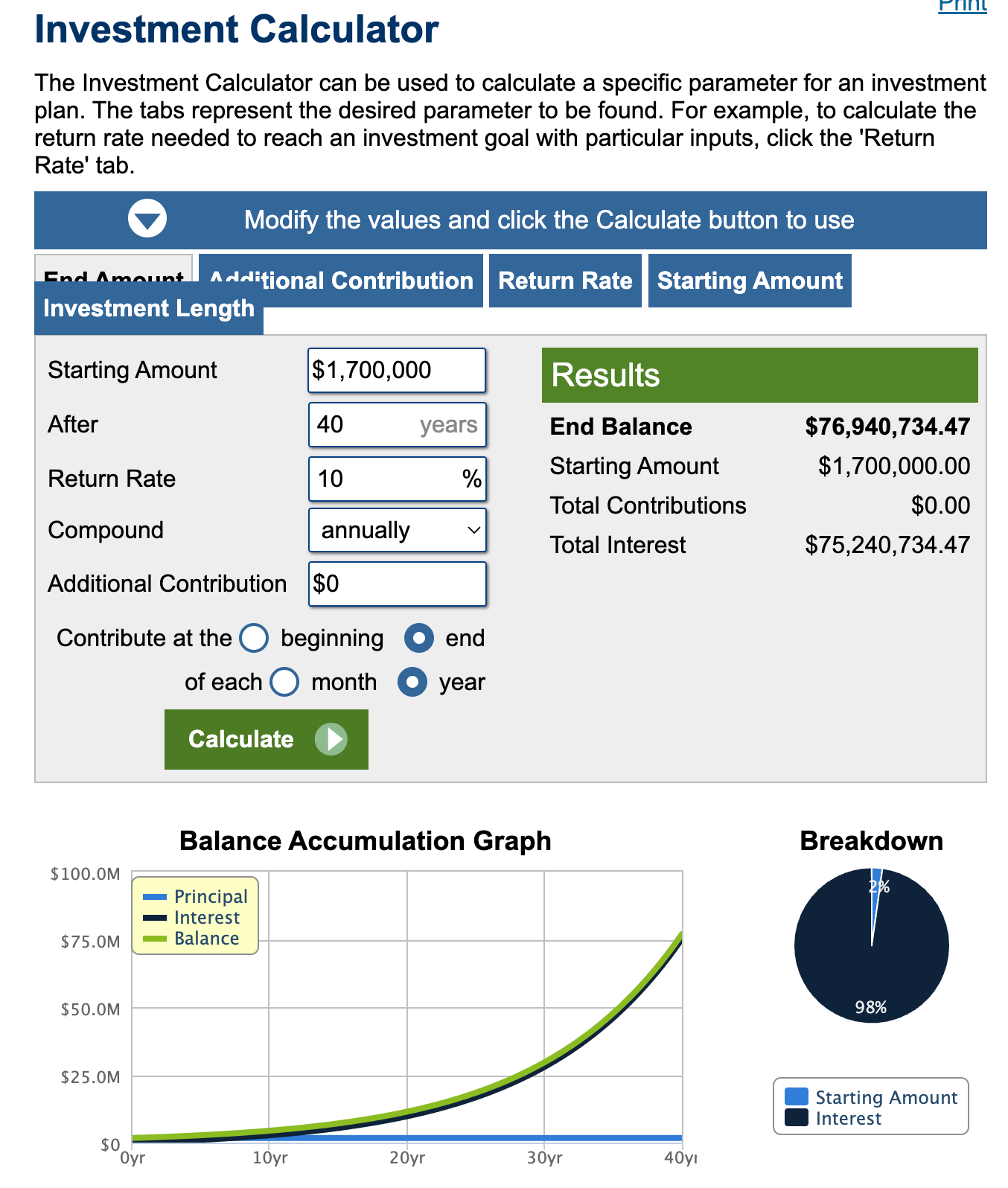Click the Total Contributions value $0.00

click(x=940, y=505)
